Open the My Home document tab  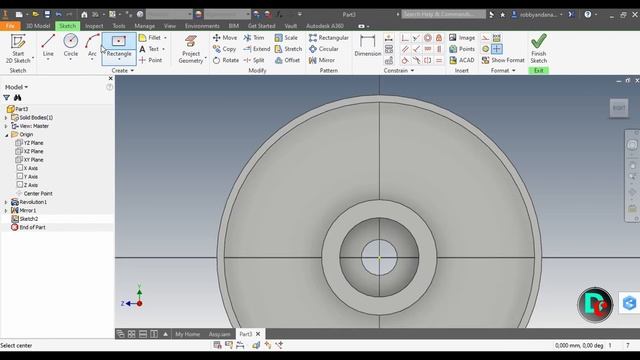pyautogui.click(x=187, y=334)
